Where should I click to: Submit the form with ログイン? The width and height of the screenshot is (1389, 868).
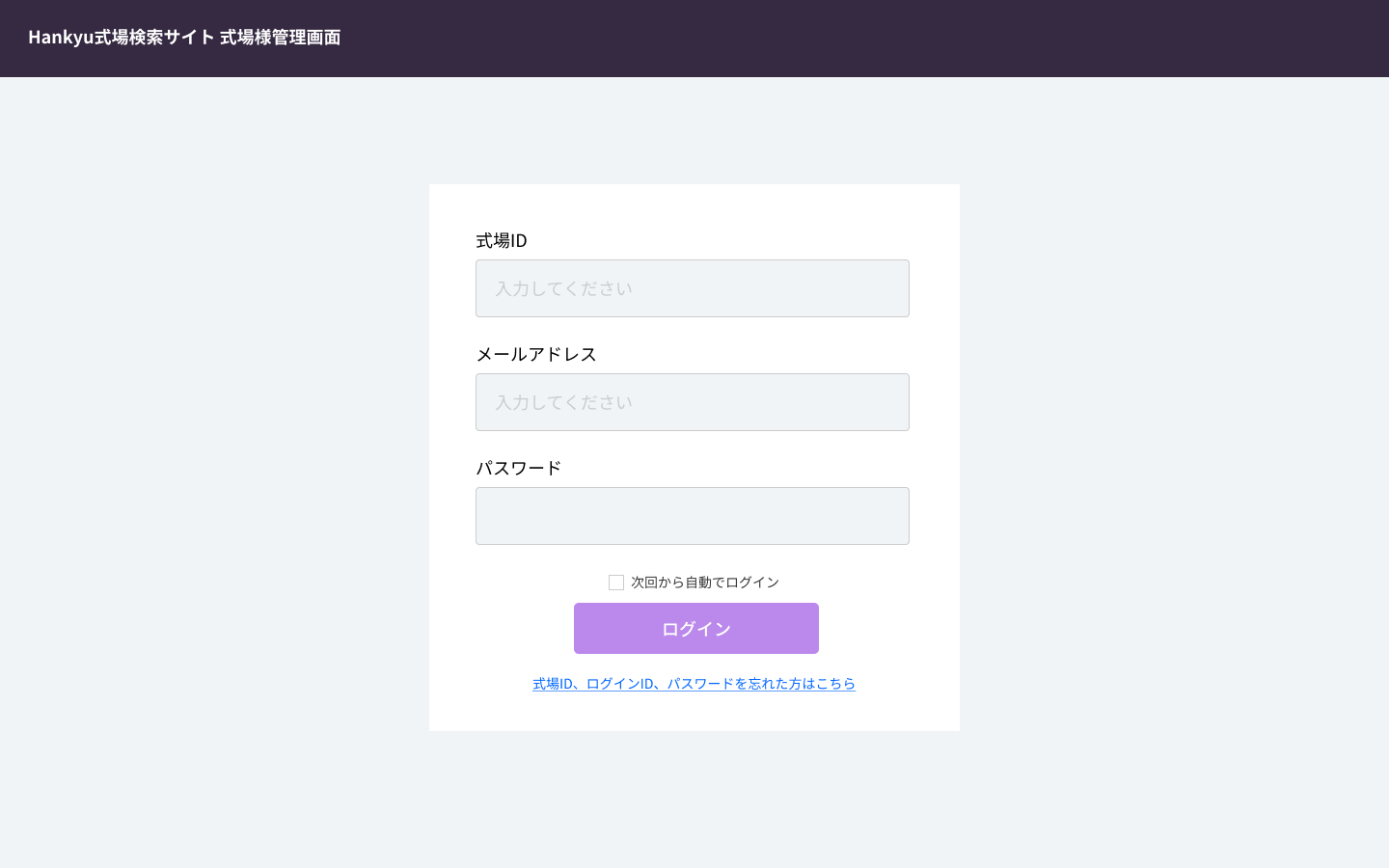click(695, 629)
